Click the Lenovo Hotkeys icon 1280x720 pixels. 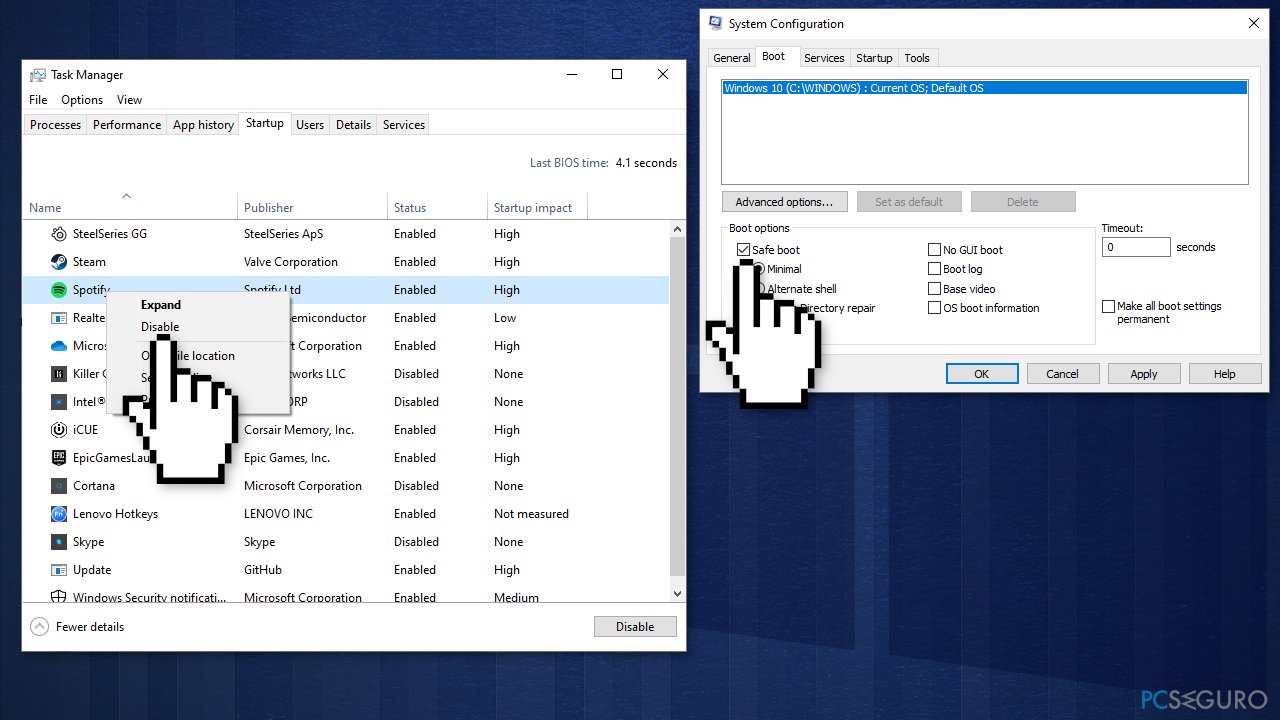[58, 514]
